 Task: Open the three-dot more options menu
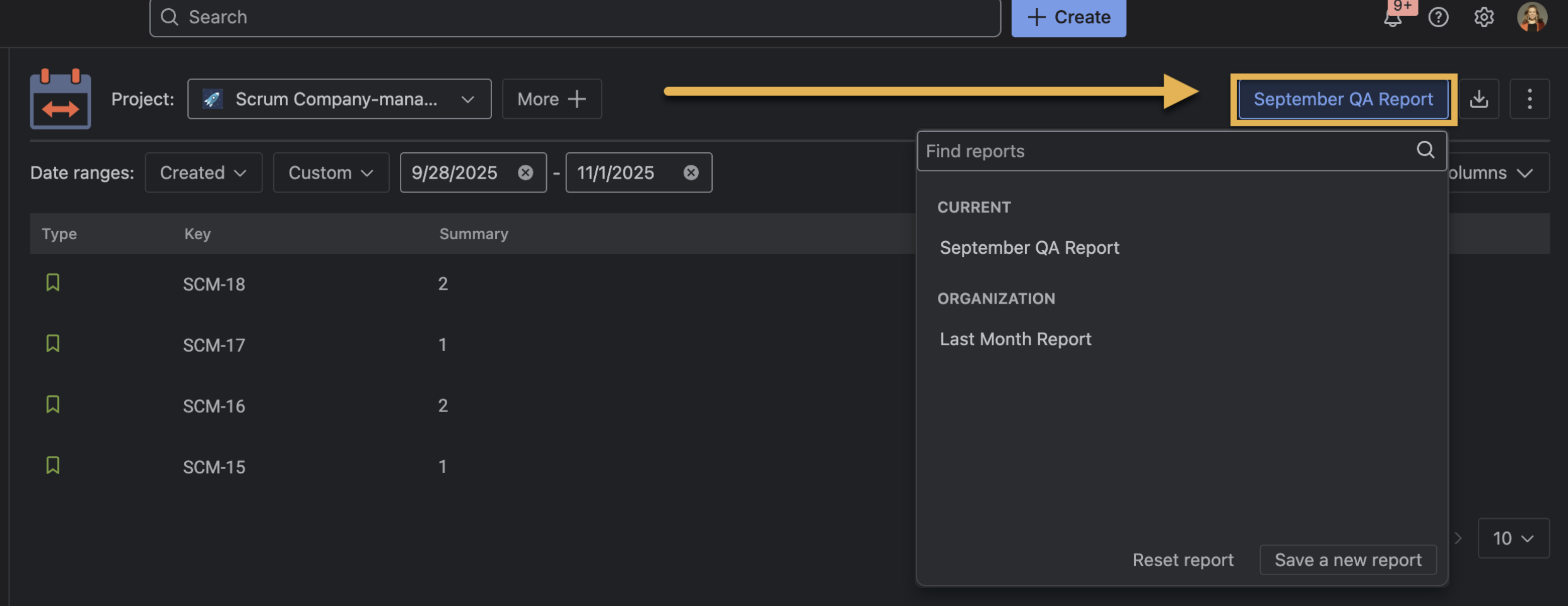click(1529, 99)
